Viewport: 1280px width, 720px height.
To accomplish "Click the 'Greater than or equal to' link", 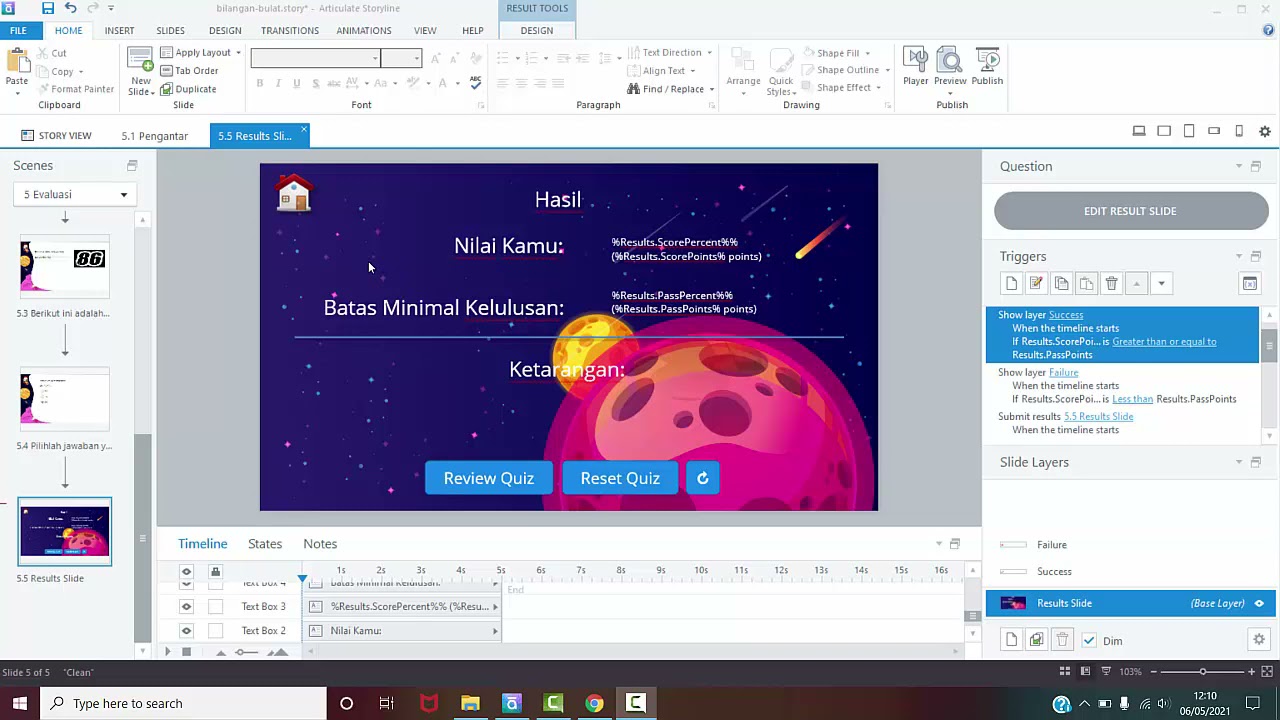I will pos(1164,342).
